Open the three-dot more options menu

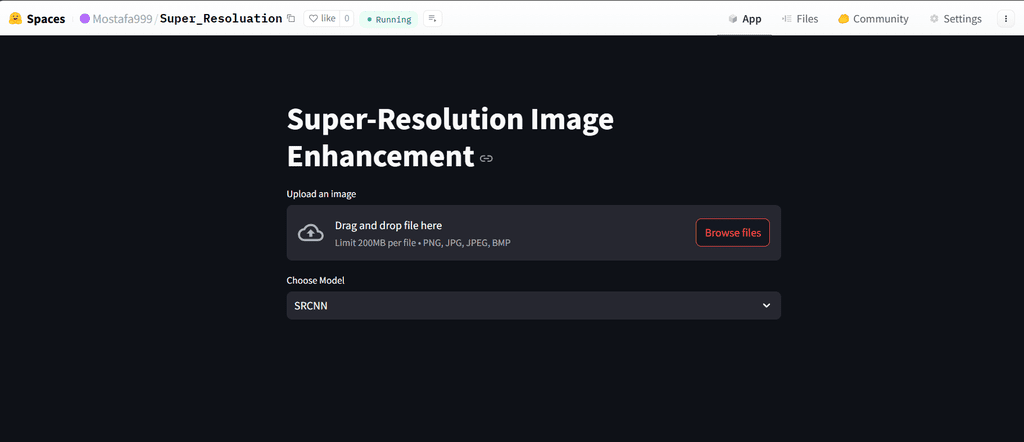tap(1006, 19)
